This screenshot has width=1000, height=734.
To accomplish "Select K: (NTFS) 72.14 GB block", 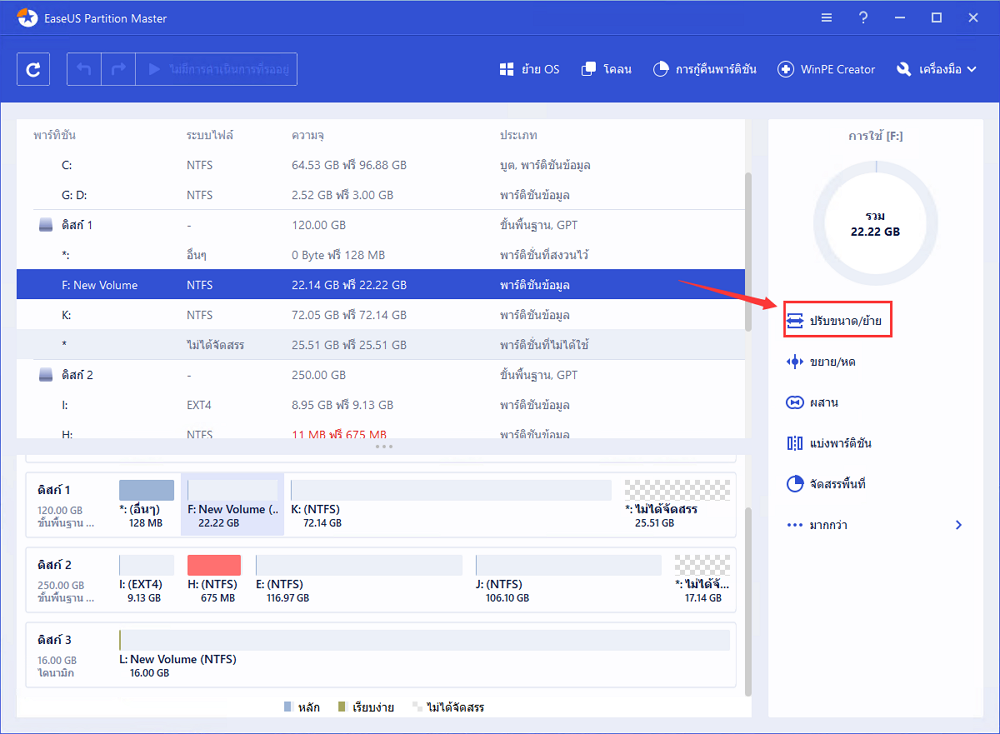I will click(451, 504).
